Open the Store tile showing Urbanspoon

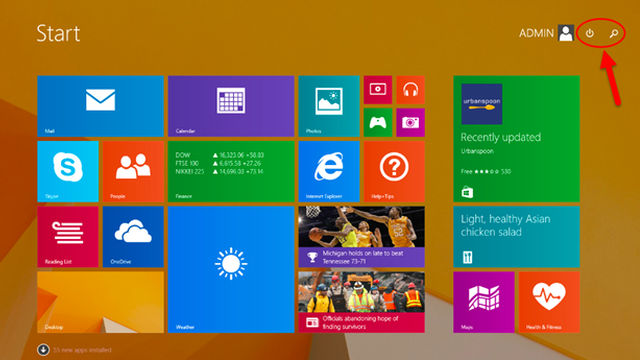click(516, 139)
